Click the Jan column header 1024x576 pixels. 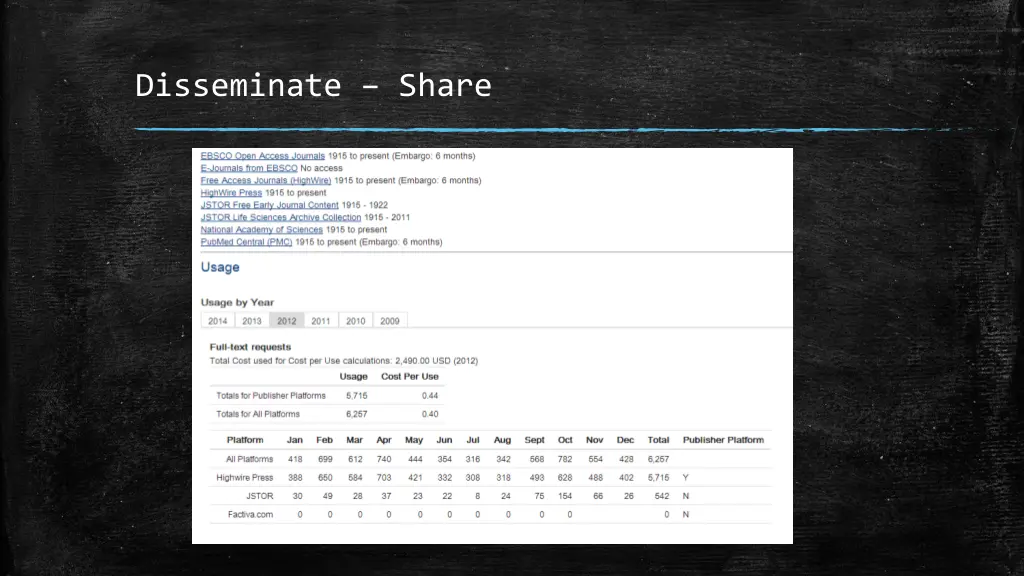(x=295, y=440)
